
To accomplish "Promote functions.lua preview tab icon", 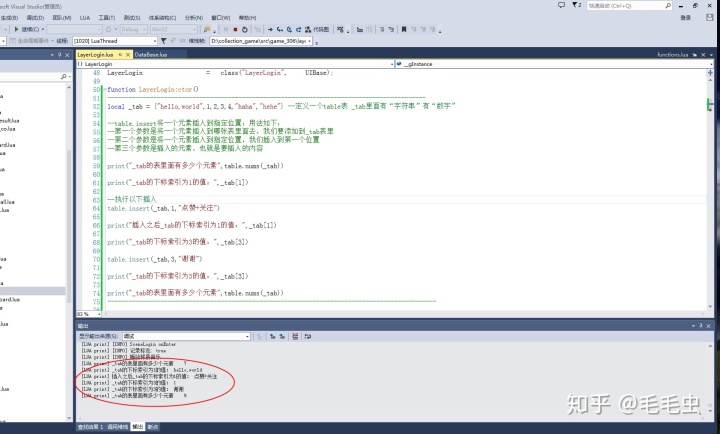I will point(695,55).
